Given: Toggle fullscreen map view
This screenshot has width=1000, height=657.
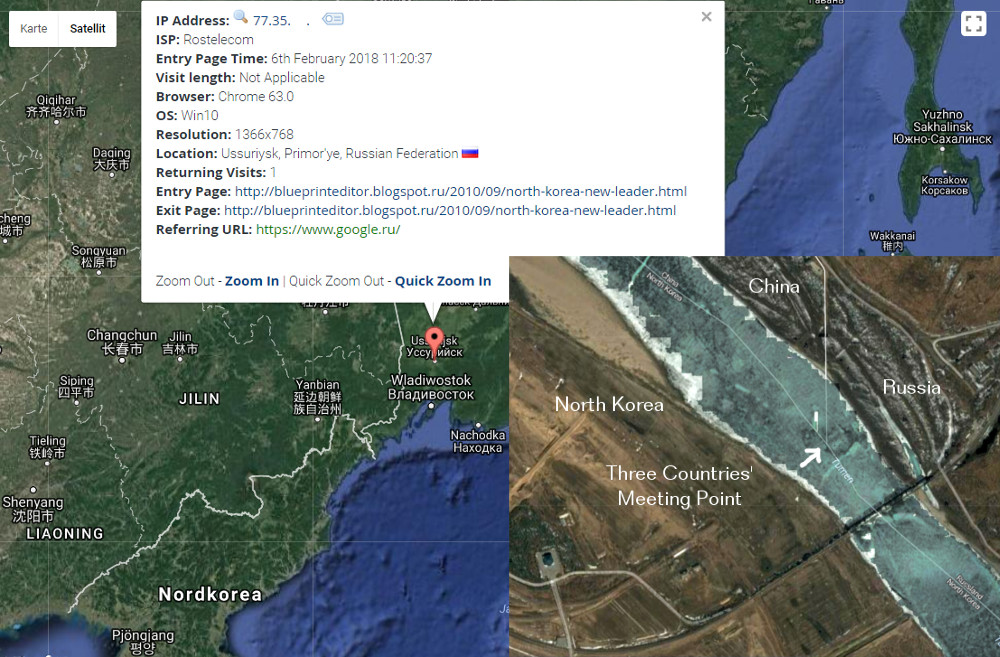Looking at the screenshot, I should tap(973, 24).
